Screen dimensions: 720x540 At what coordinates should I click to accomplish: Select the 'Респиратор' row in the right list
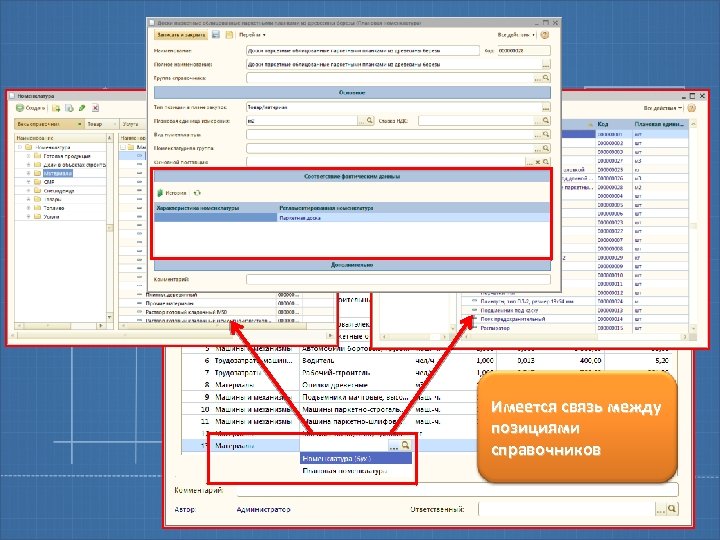(575, 328)
